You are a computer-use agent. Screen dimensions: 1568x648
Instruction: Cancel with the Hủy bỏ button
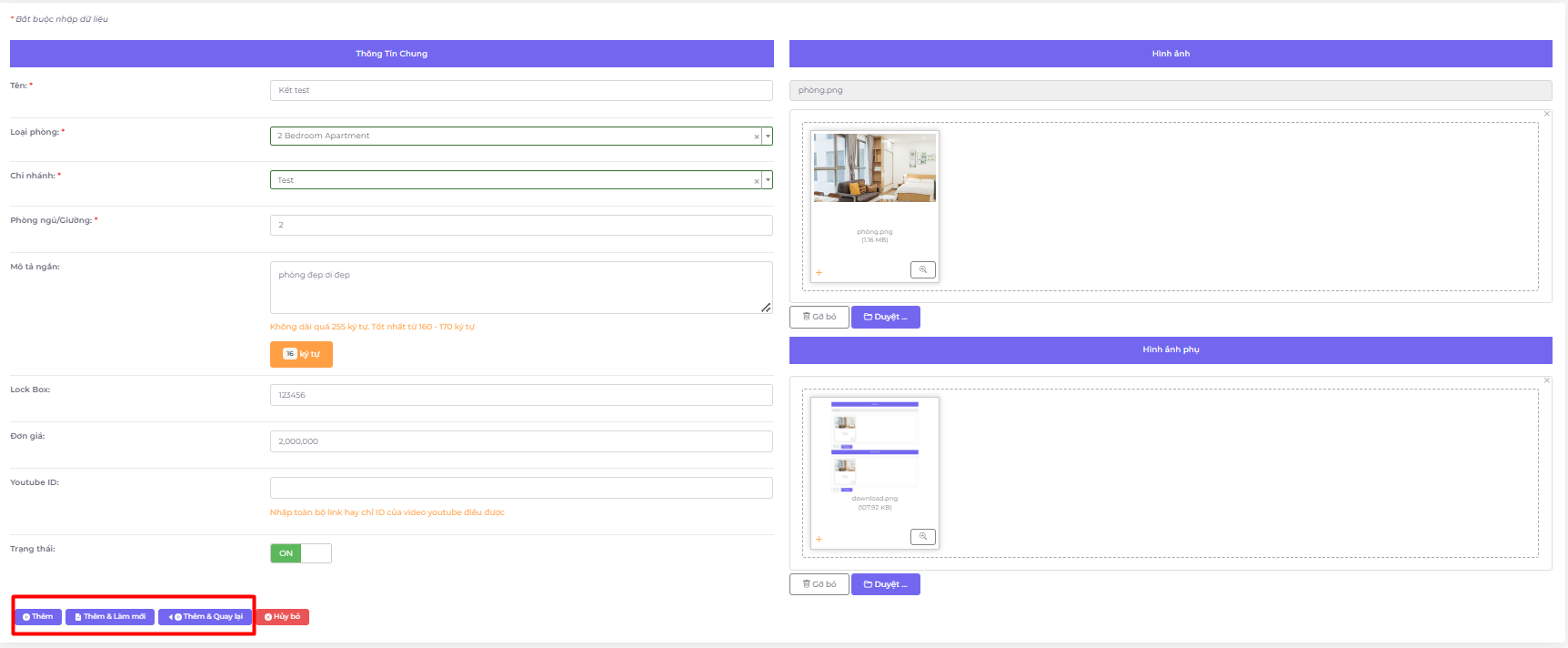point(283,617)
